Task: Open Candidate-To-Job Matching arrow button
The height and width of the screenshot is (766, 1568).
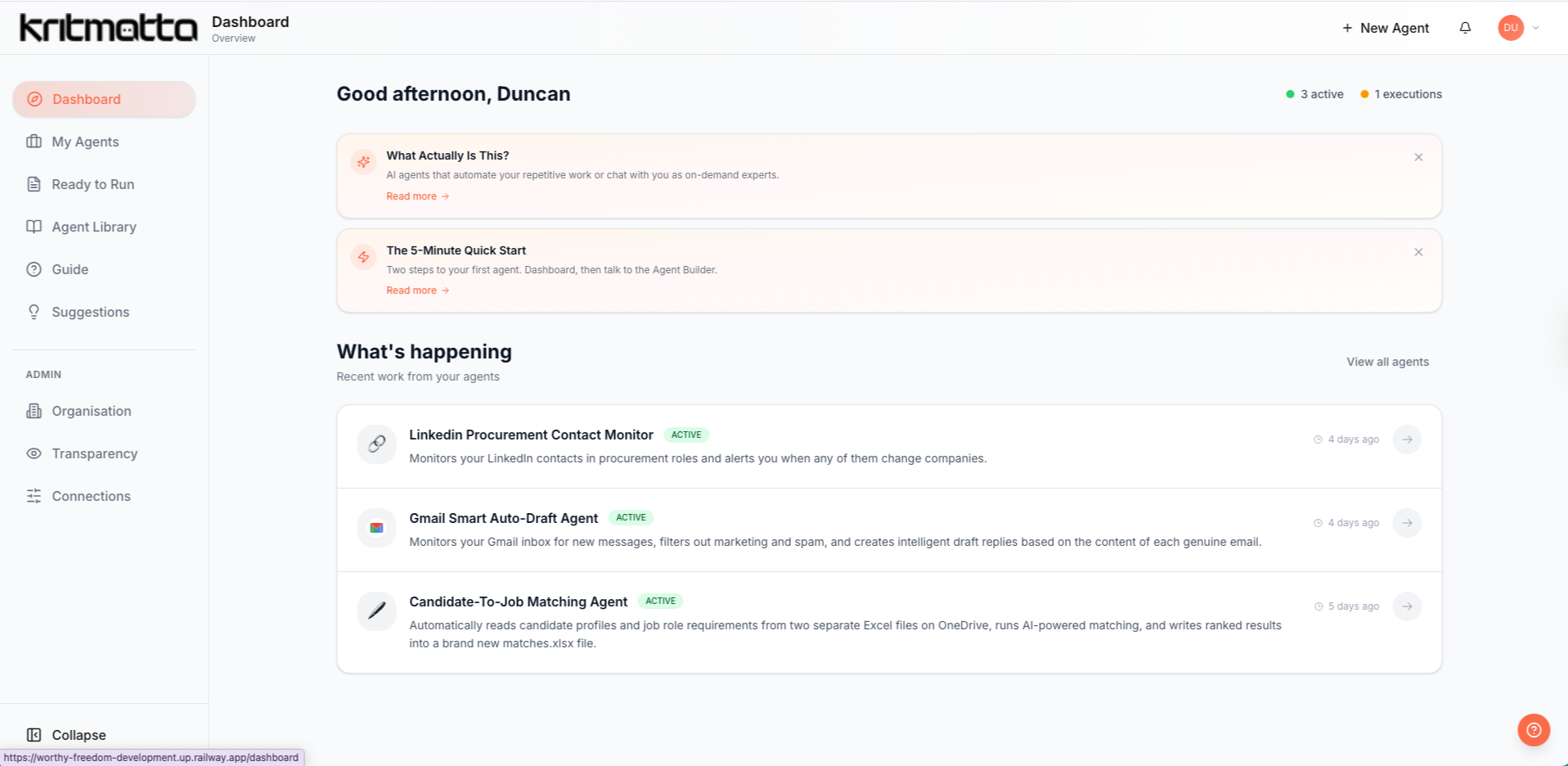Action: pyautogui.click(x=1407, y=606)
